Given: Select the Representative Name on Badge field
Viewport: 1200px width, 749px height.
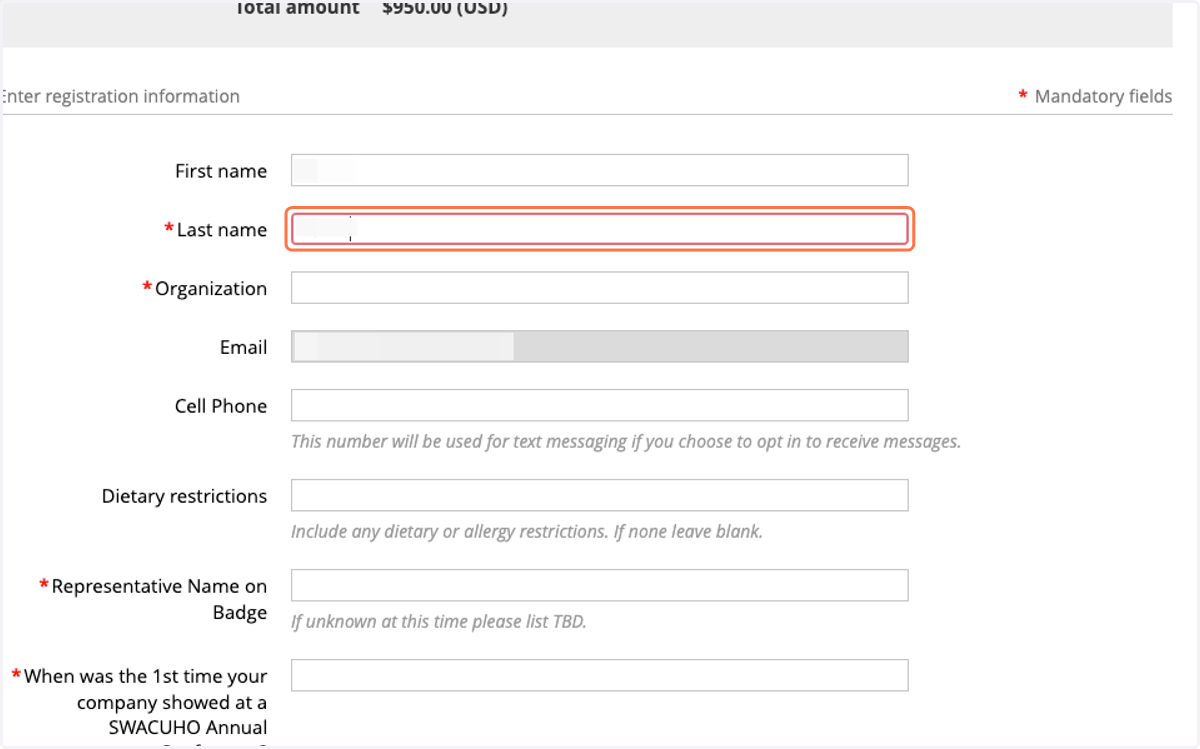Looking at the screenshot, I should (599, 585).
